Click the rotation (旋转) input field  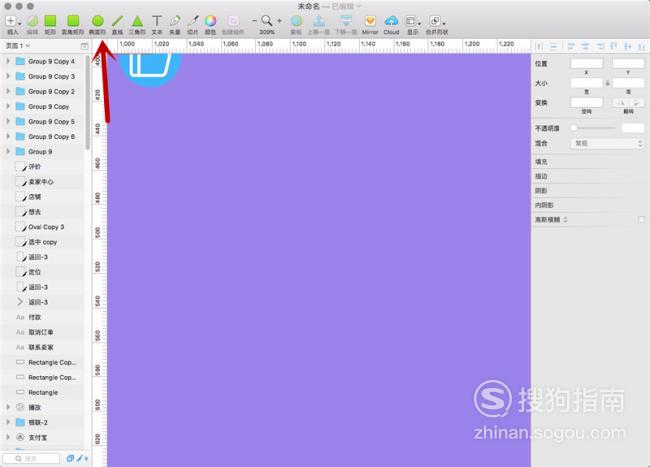click(586, 102)
